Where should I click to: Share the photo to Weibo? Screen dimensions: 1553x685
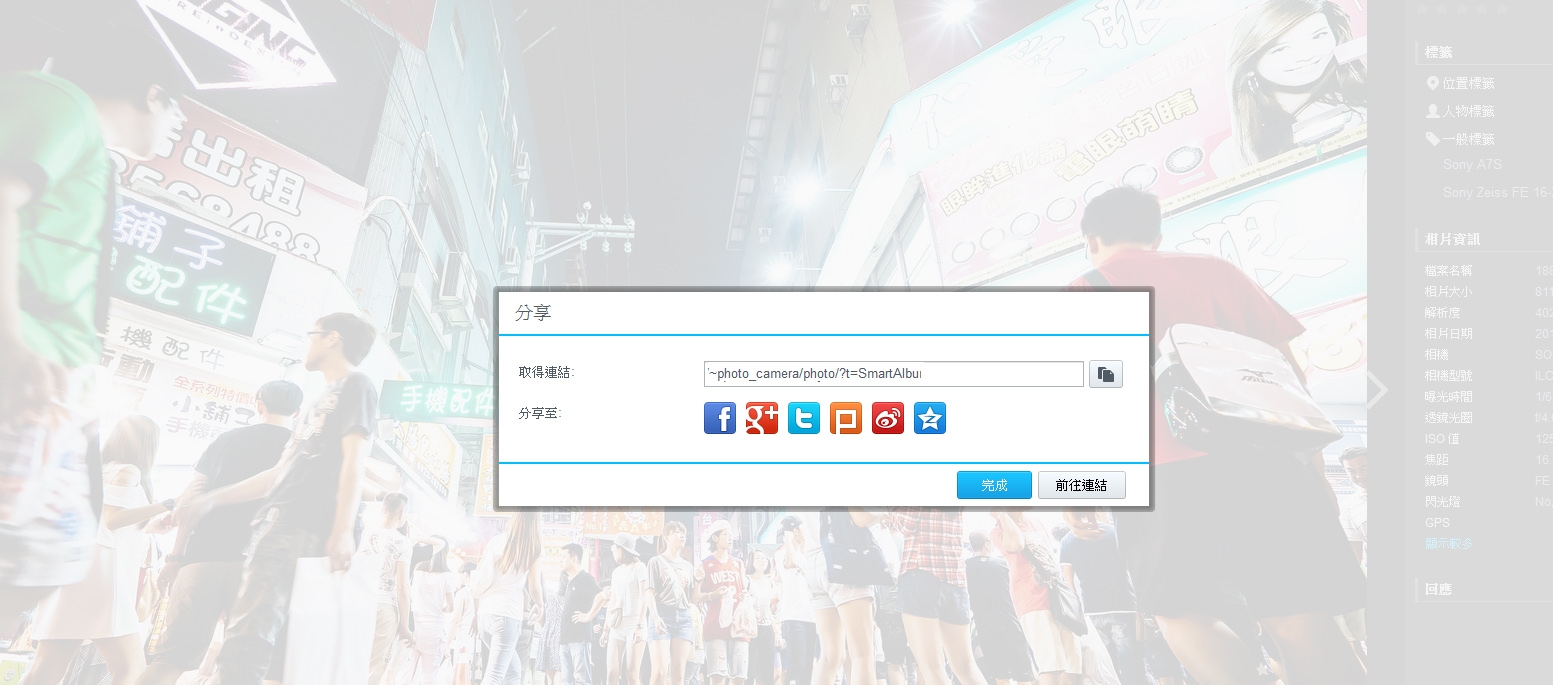pyautogui.click(x=888, y=418)
